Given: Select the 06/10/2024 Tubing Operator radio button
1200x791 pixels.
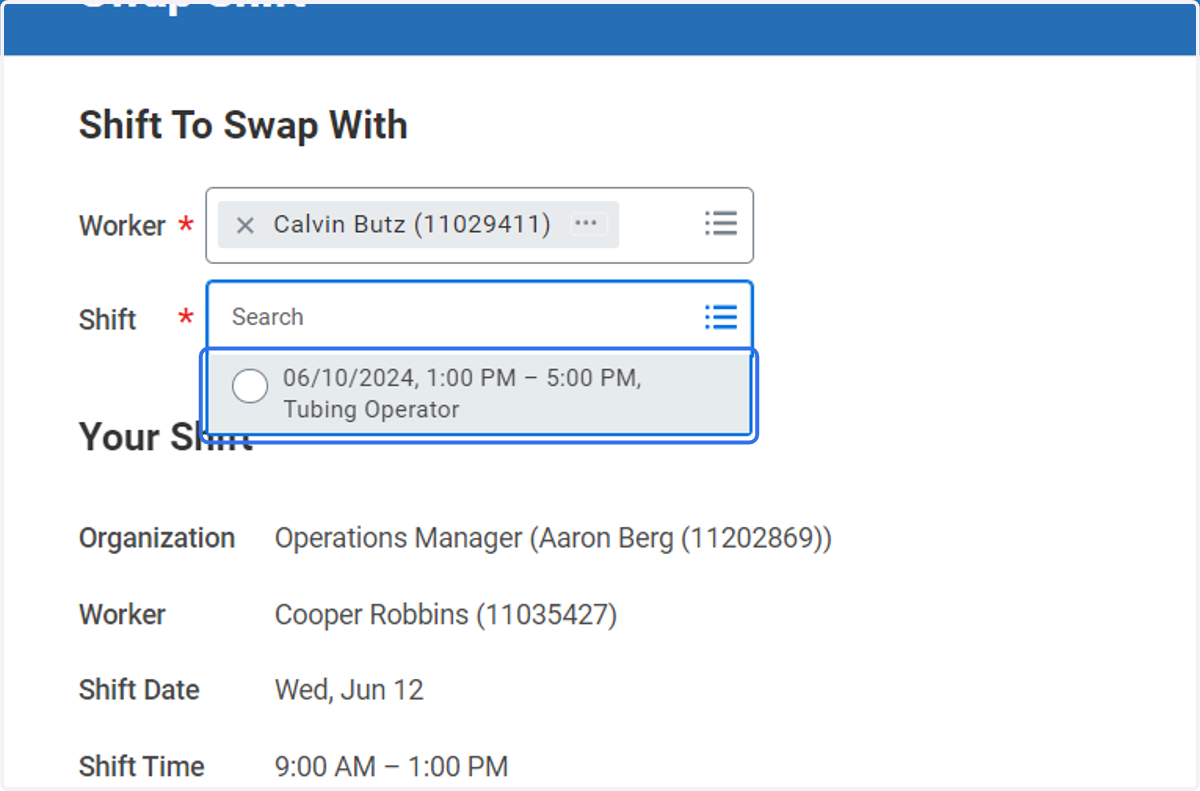Looking at the screenshot, I should coord(250,386).
